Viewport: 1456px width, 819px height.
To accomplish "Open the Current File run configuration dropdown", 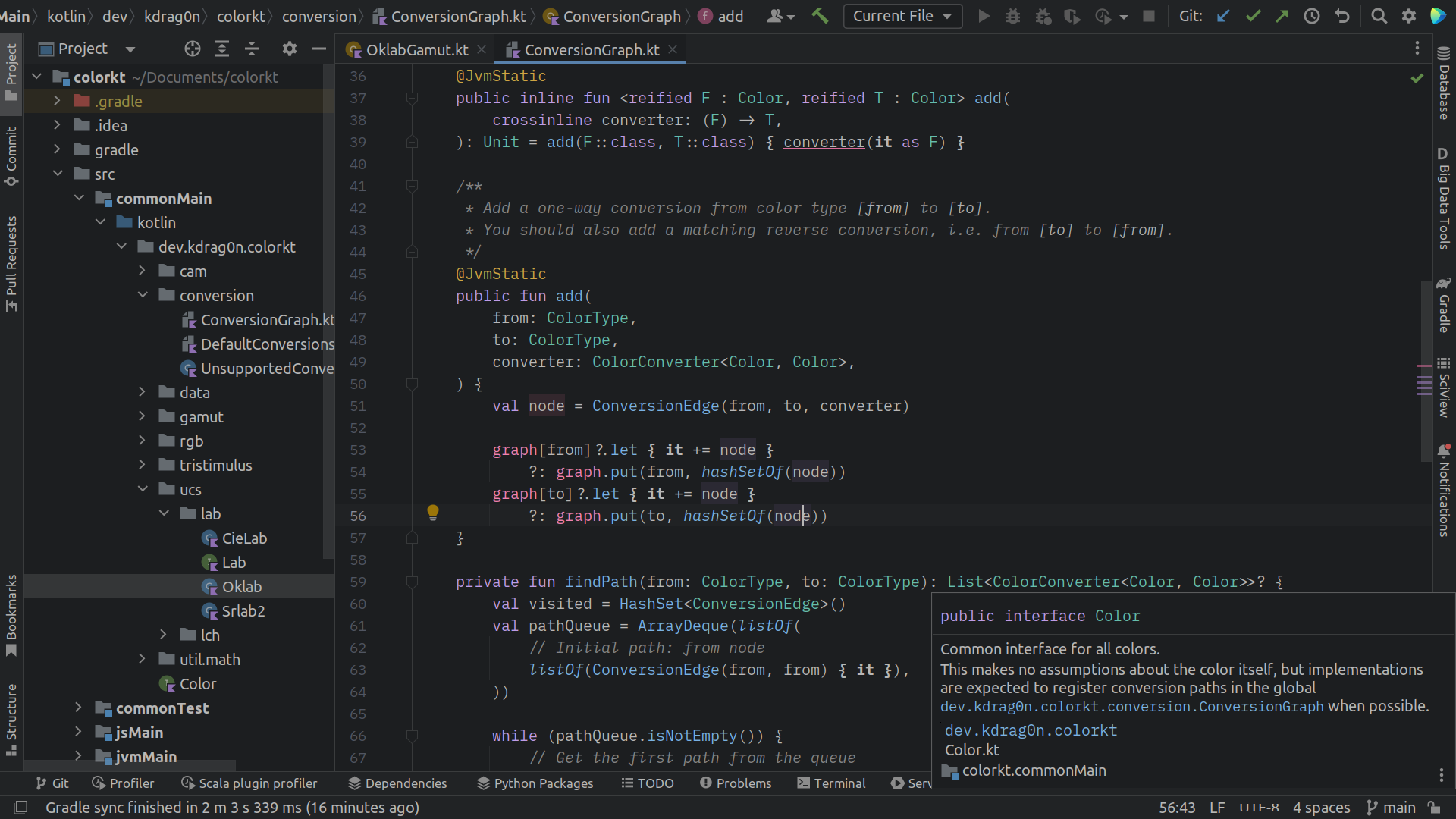I will click(902, 16).
